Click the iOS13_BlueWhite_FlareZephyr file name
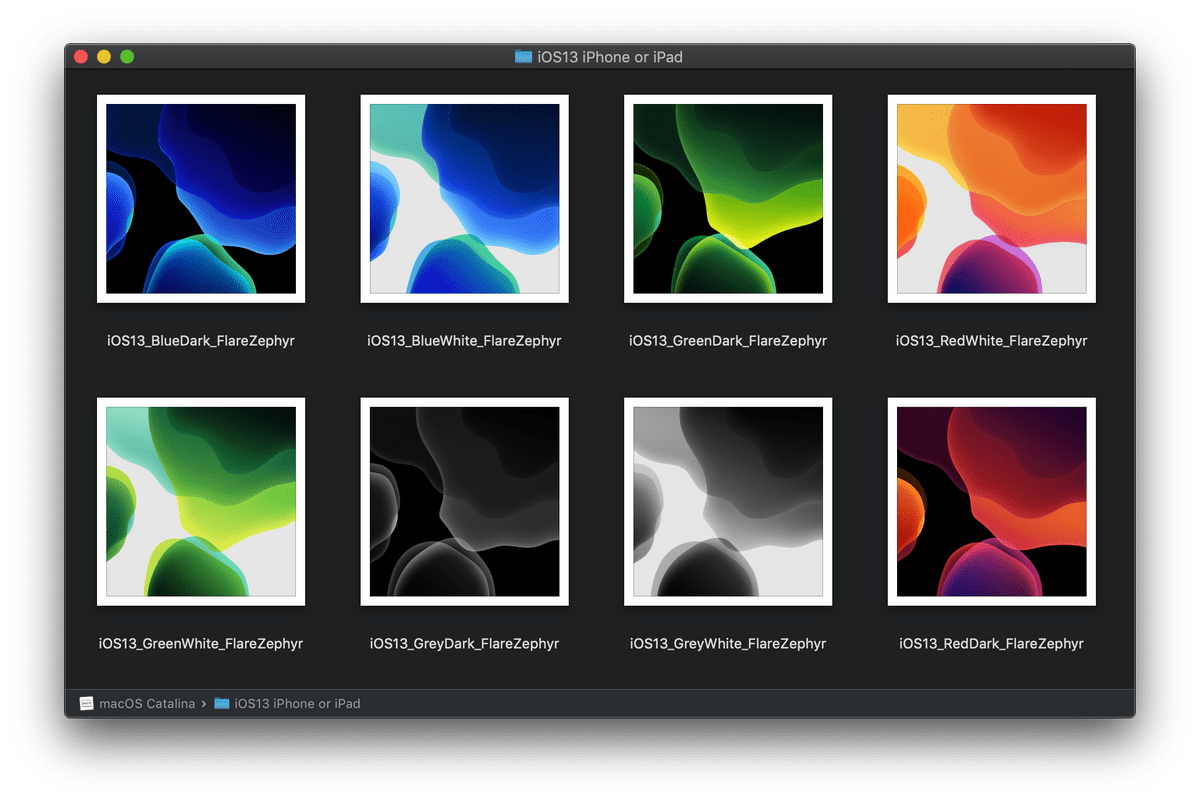1200x803 pixels. [465, 341]
